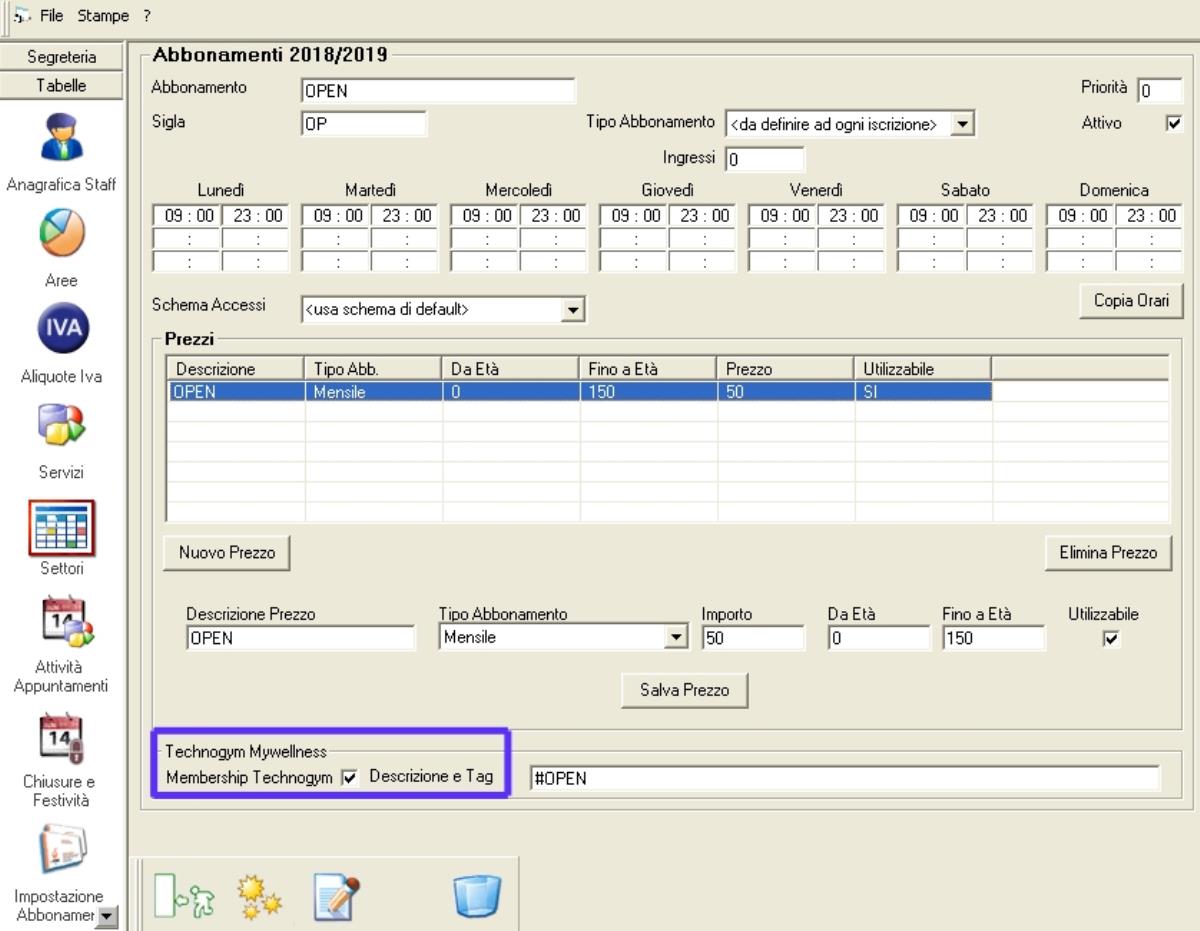Toggle Membership Technogym checkbox
This screenshot has height=931, width=1200.
(x=349, y=778)
